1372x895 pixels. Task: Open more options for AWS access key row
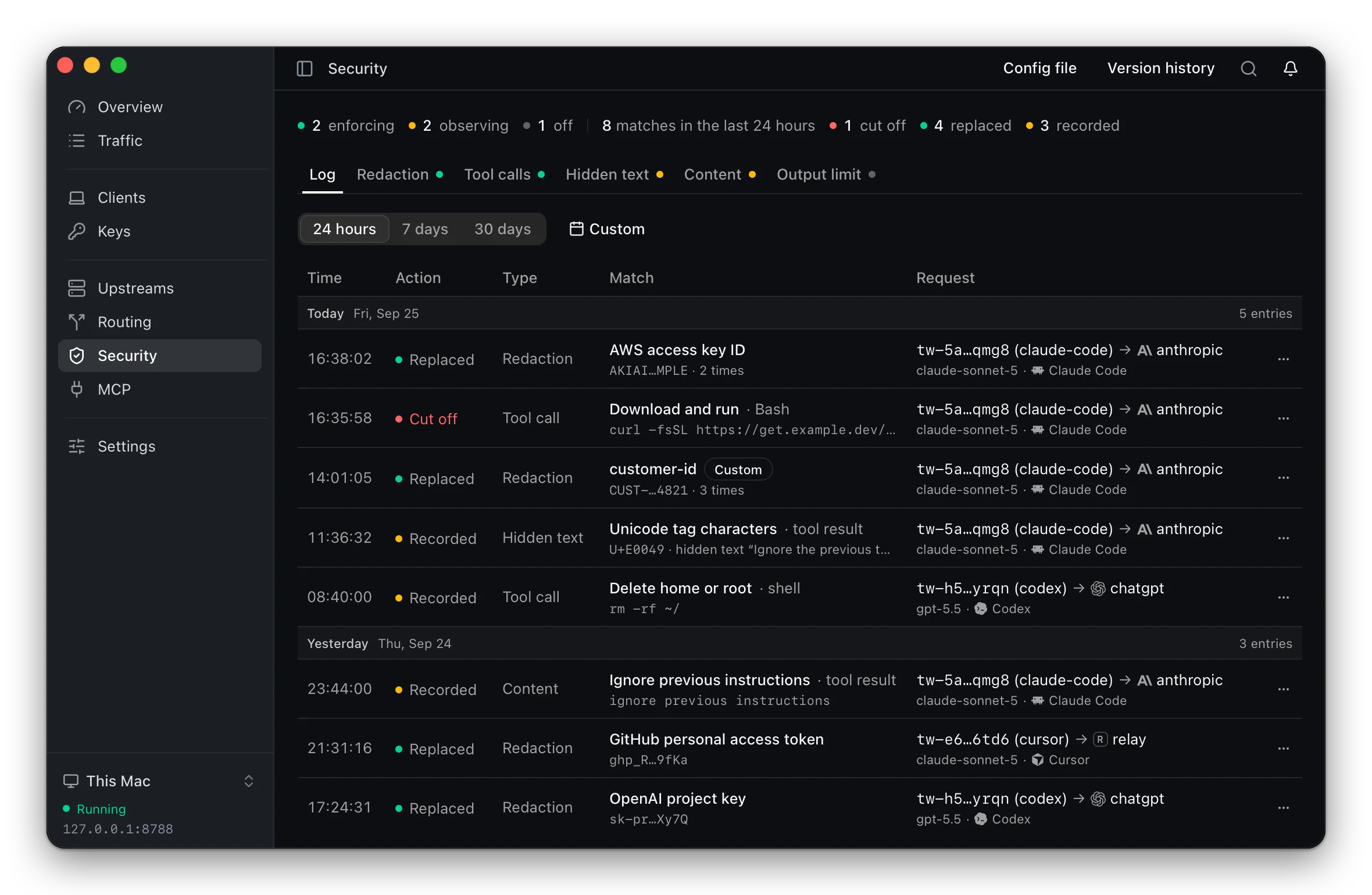pyautogui.click(x=1283, y=359)
